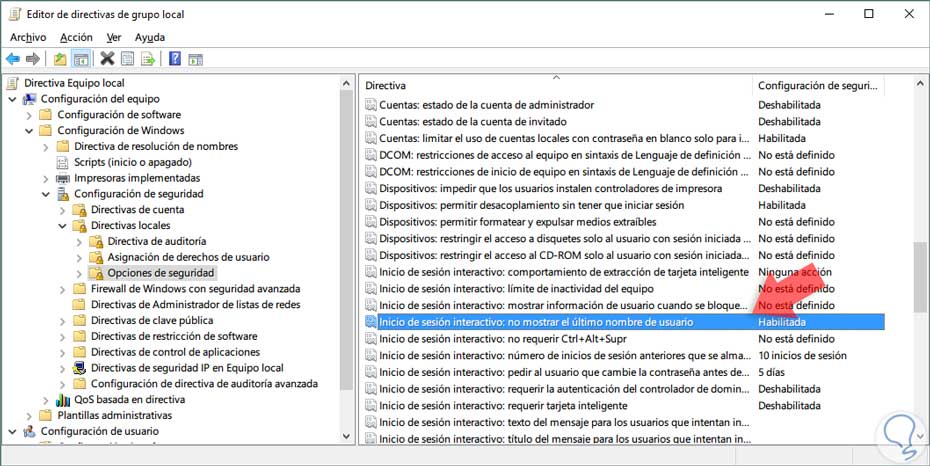The height and width of the screenshot is (466, 930).
Task: Open the Ayuda menu
Action: (149, 37)
